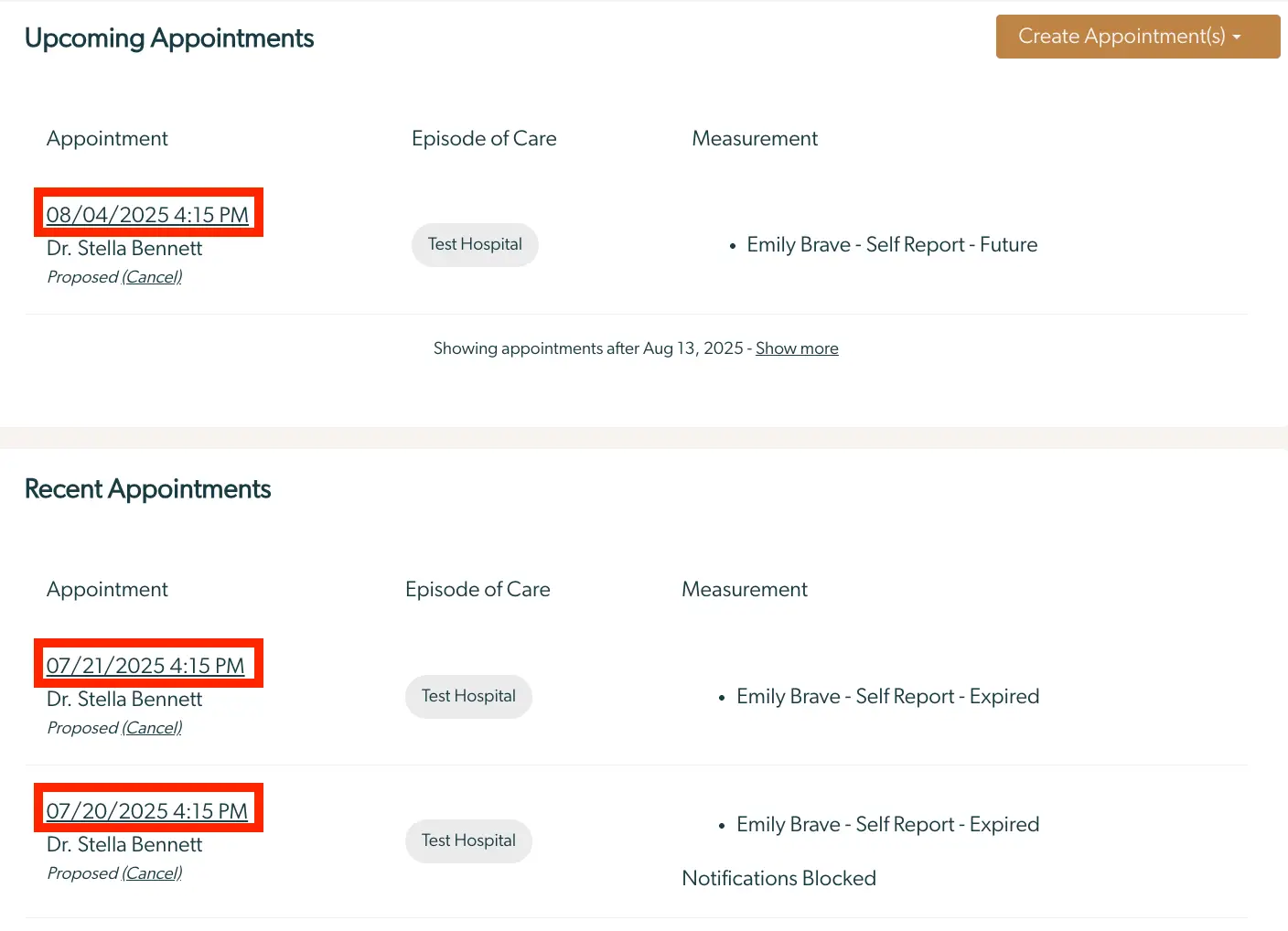This screenshot has width=1288, height=931.
Task: Cancel the 07/20/2025 proposed appointment
Action: click(x=152, y=873)
